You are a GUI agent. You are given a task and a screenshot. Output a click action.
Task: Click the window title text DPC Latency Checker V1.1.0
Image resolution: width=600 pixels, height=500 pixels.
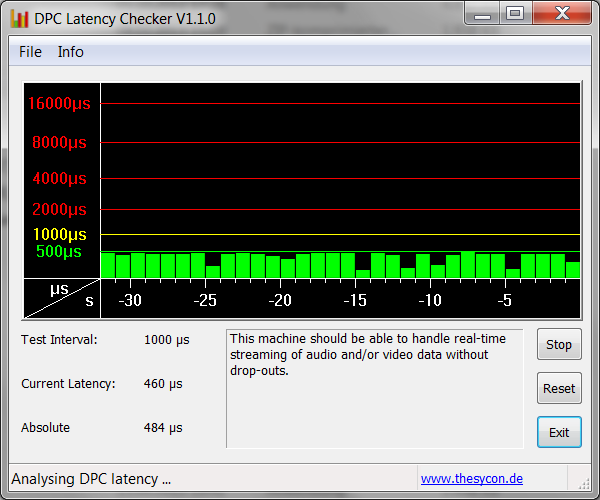(x=125, y=19)
